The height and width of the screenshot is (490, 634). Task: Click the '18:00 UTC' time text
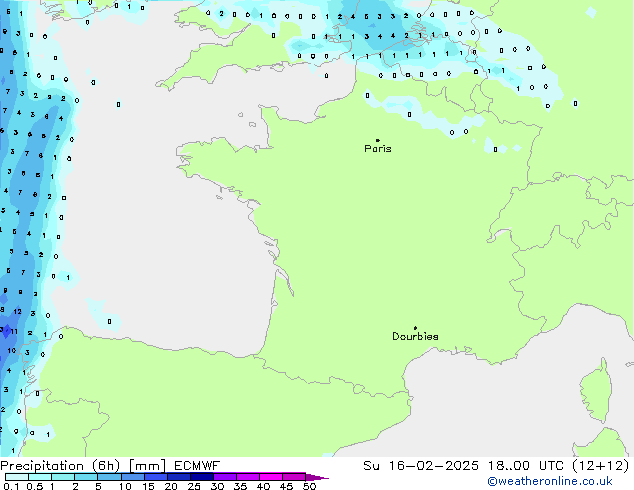point(525,466)
